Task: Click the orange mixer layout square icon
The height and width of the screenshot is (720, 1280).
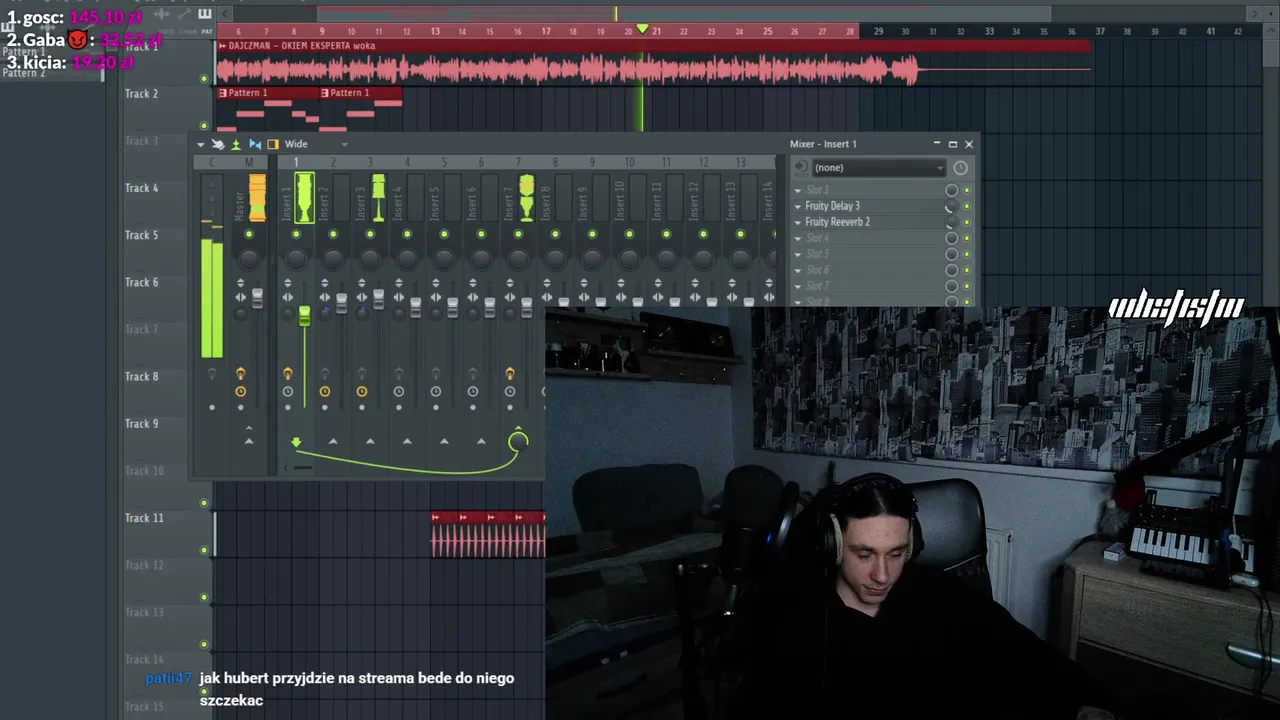Action: (273, 144)
